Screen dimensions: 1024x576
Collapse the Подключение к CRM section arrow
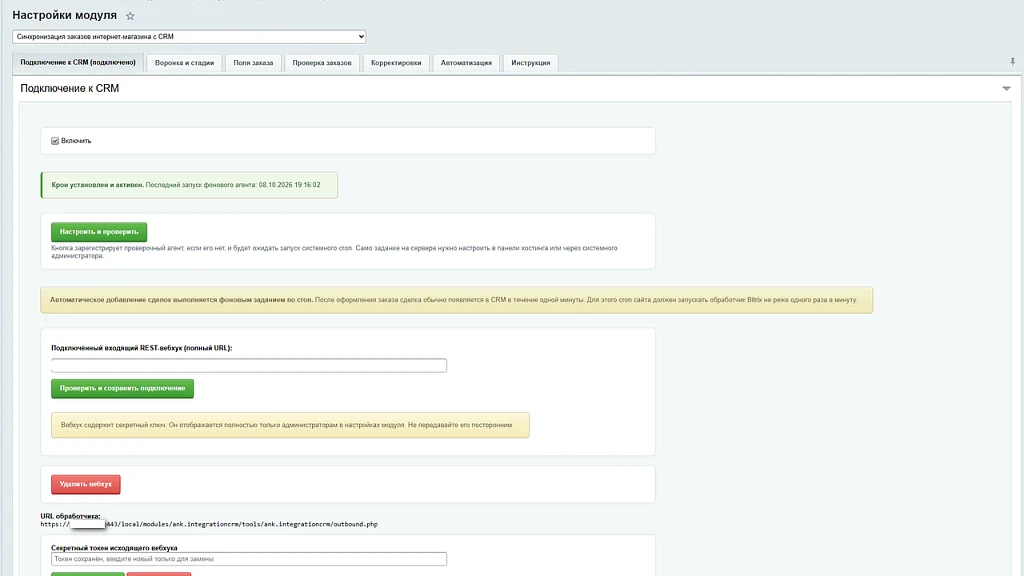1006,88
